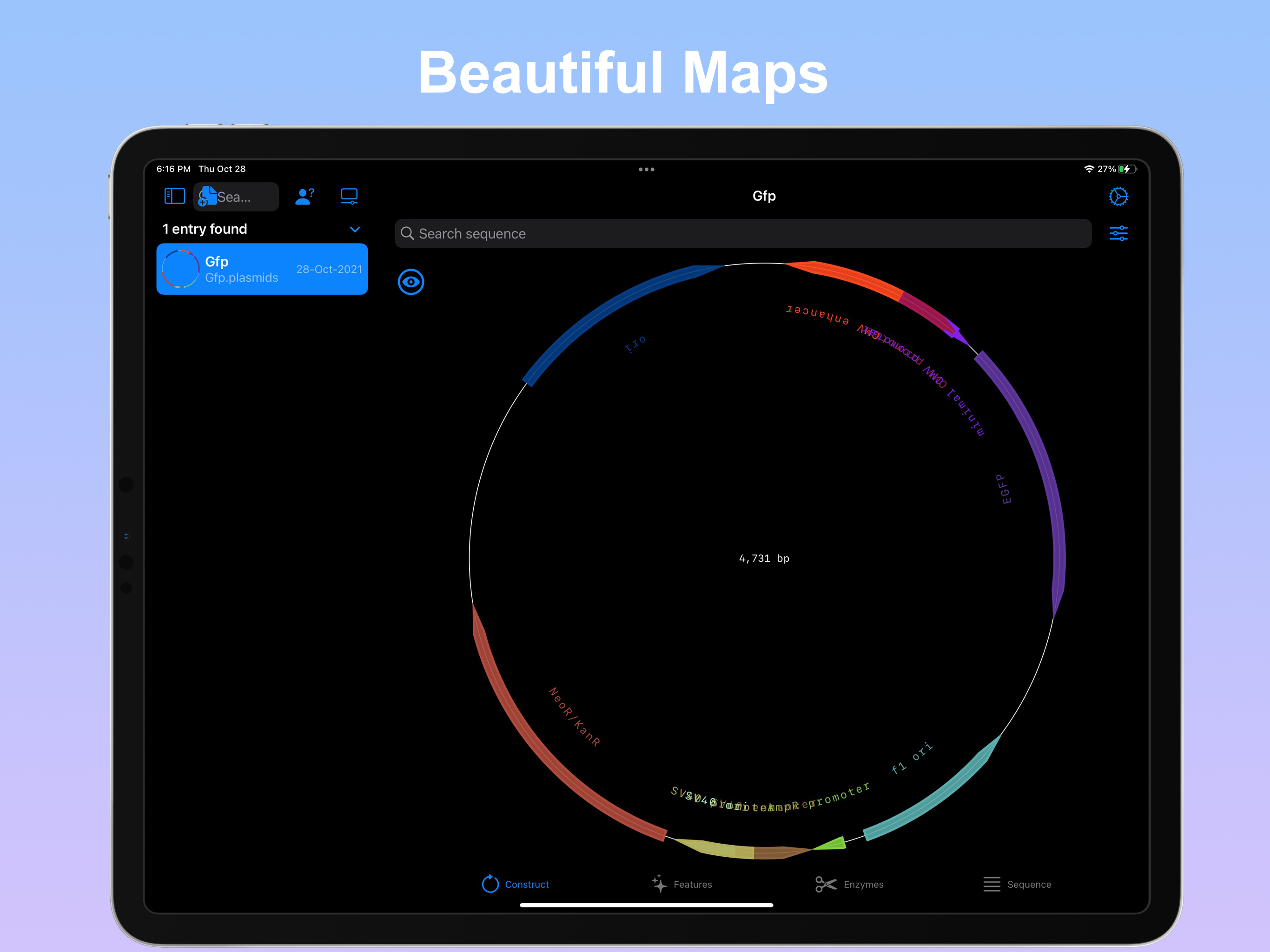
Task: Toggle the sidebar panel icon
Action: (x=174, y=196)
